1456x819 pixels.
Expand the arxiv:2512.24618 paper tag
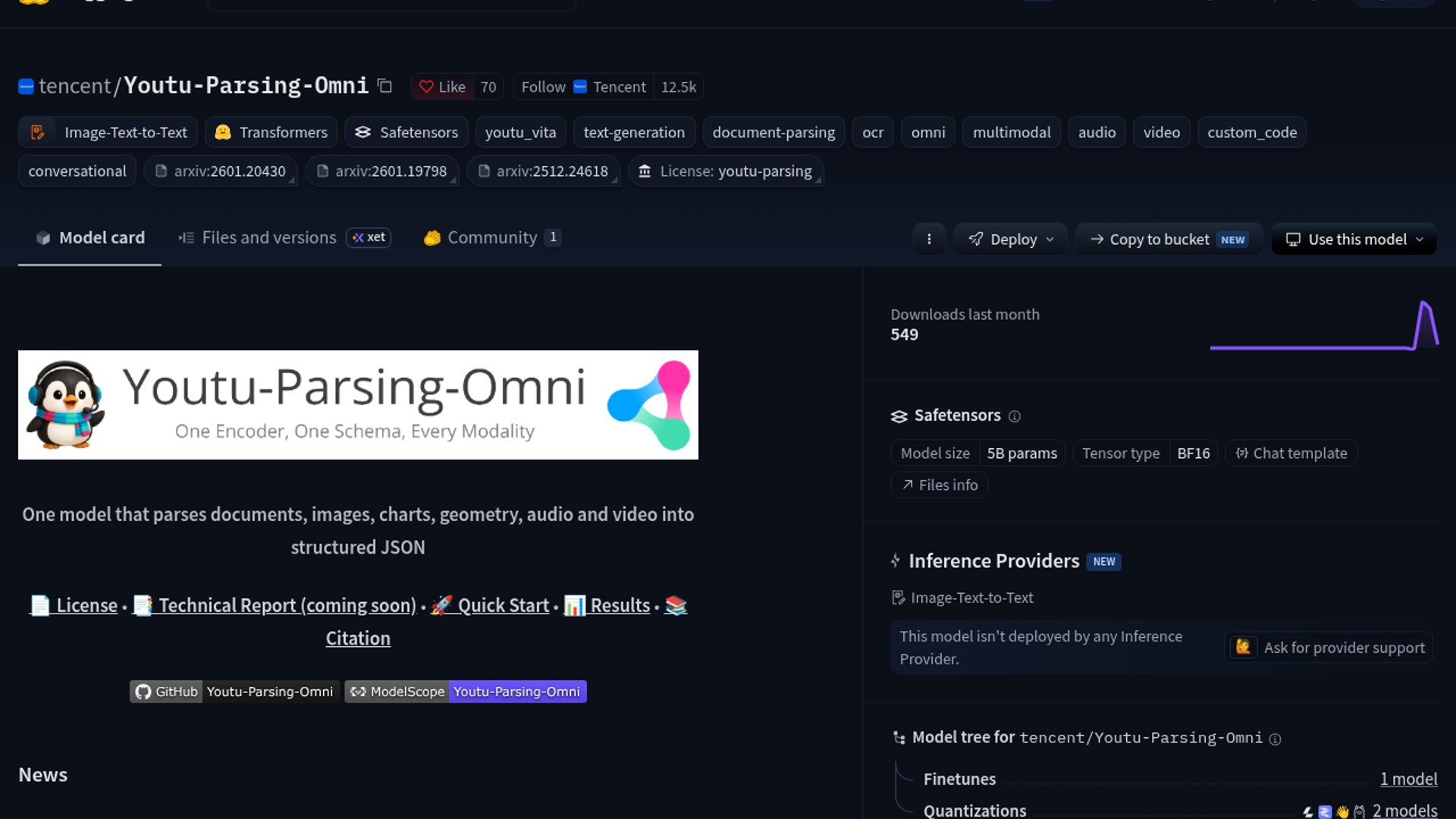pyautogui.click(x=544, y=171)
